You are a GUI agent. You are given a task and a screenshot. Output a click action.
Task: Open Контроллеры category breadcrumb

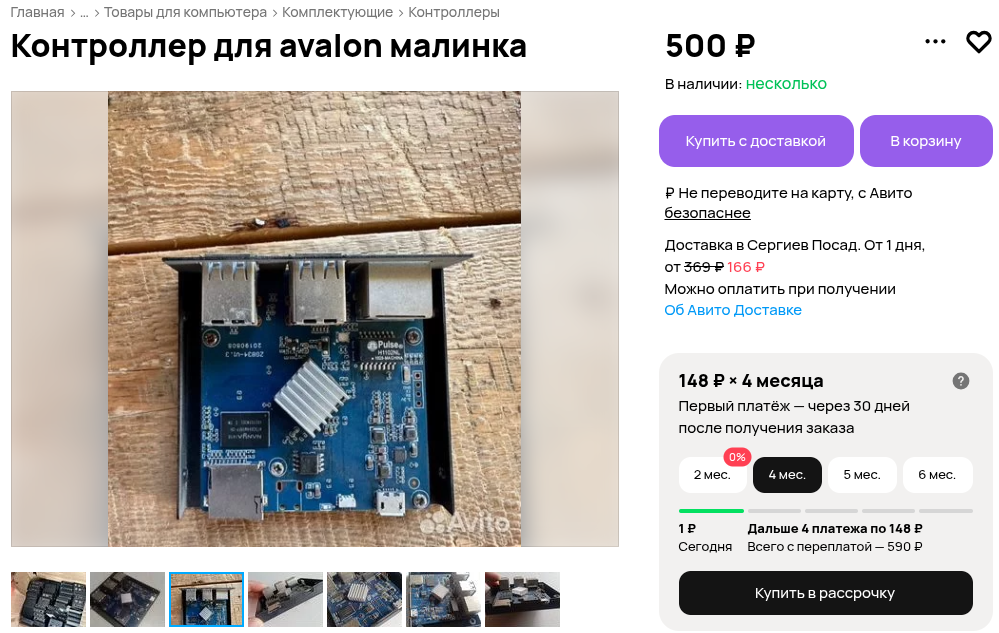(454, 13)
